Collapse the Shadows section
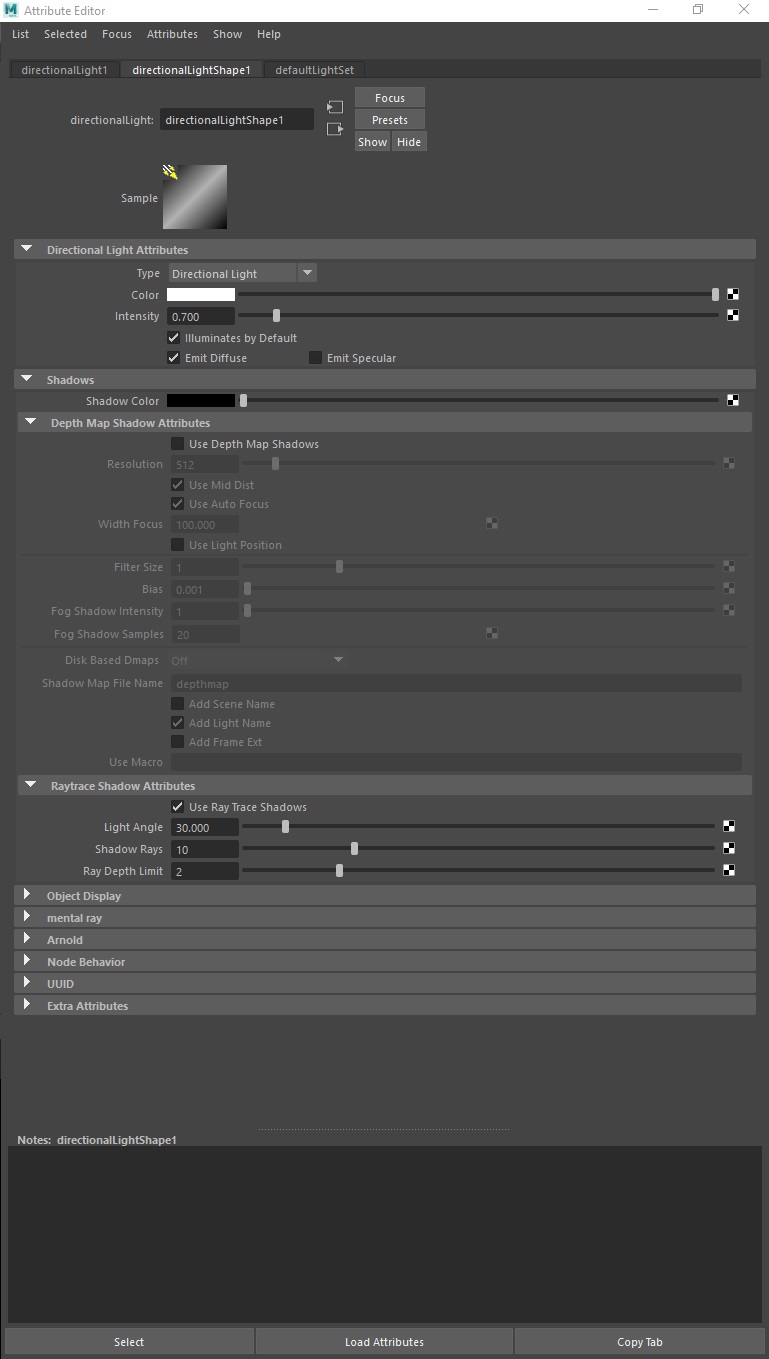Screen dimensions: 769x1359 click(x=26, y=379)
